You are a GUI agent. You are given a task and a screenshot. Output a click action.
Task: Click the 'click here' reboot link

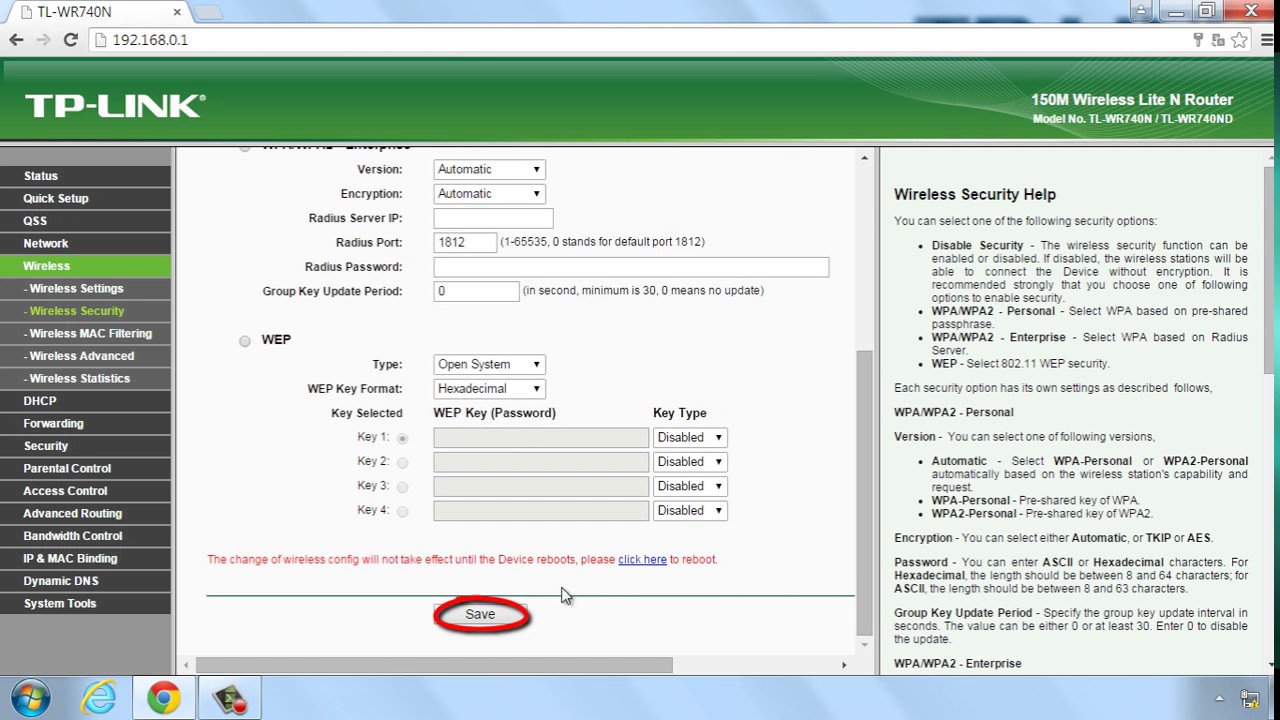click(x=642, y=560)
